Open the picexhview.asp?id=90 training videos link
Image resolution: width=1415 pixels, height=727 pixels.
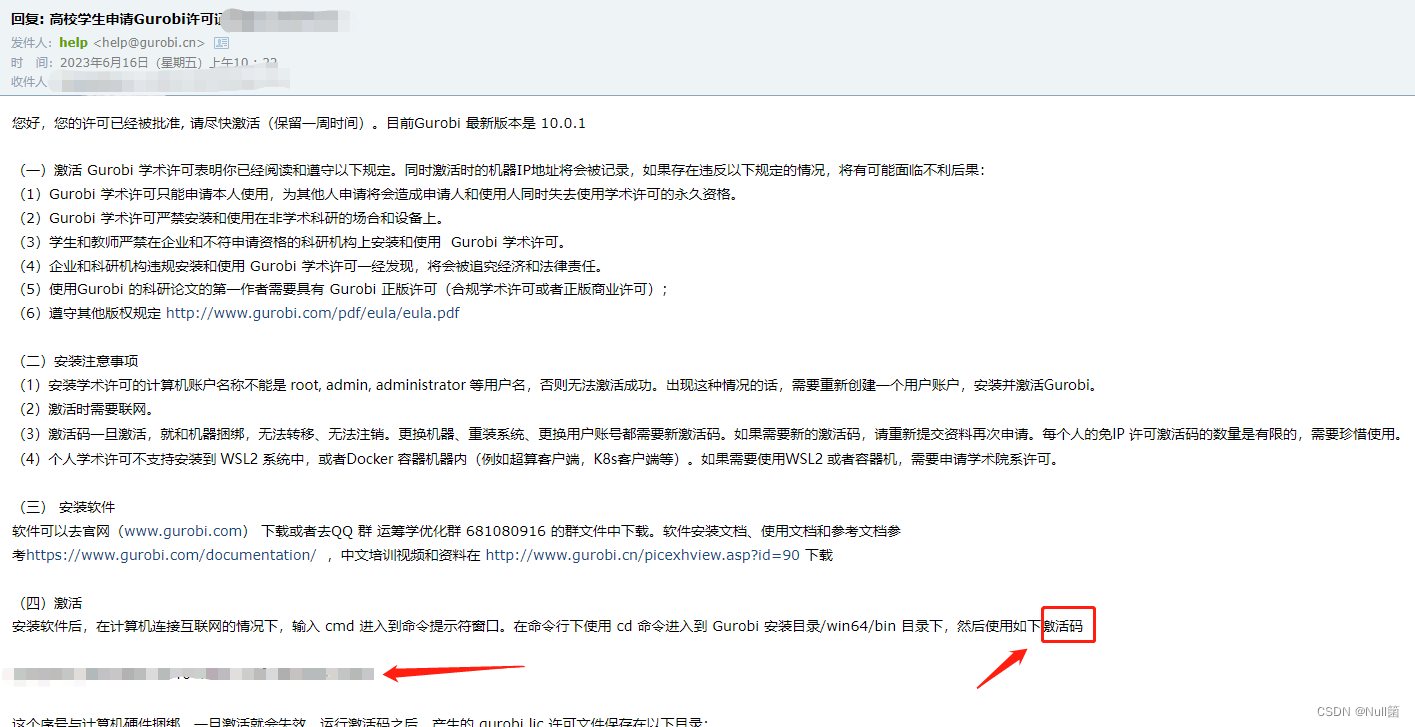coord(643,555)
